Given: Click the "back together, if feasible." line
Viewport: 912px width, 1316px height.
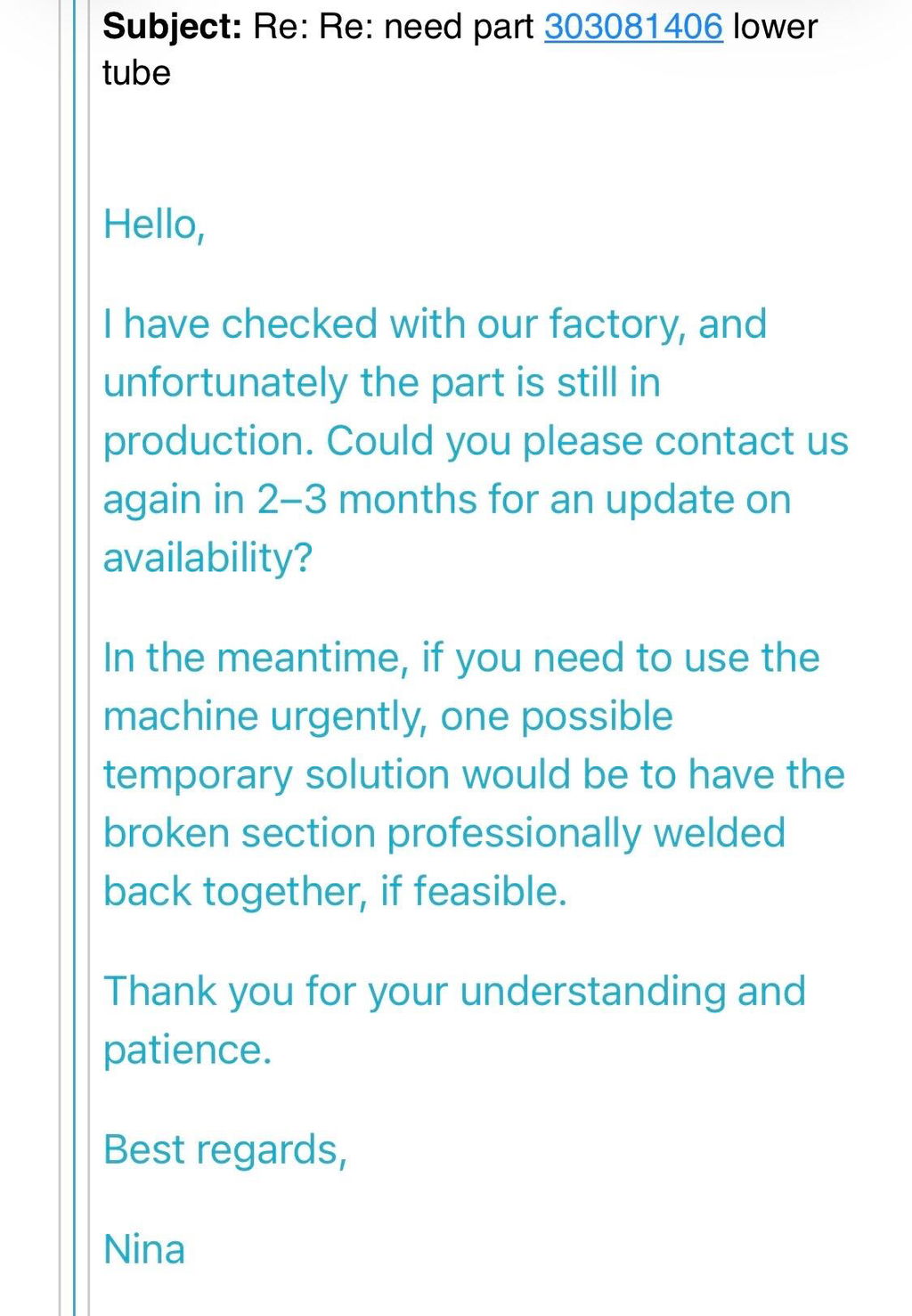Looking at the screenshot, I should 335,892.
